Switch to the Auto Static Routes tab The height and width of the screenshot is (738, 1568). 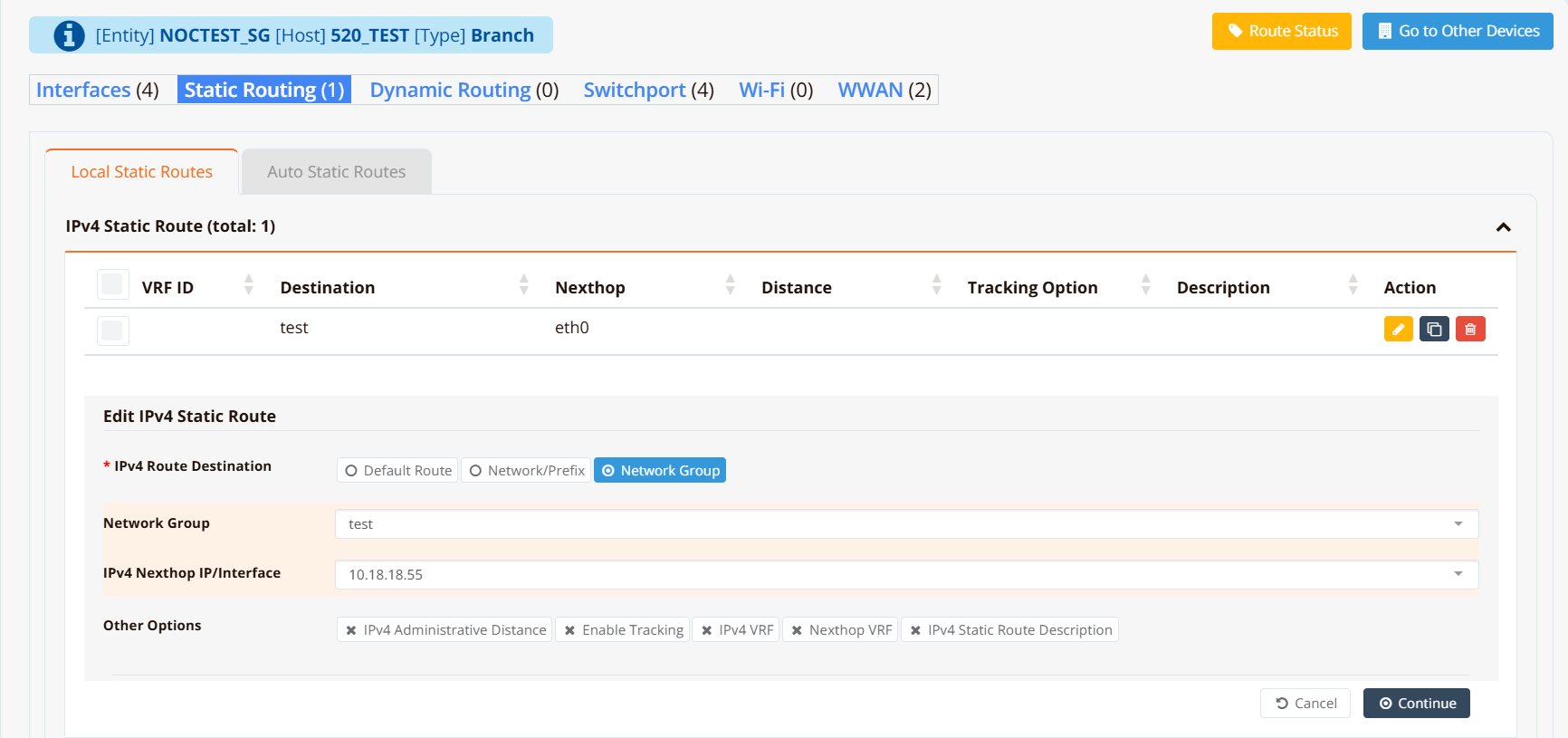pos(336,172)
